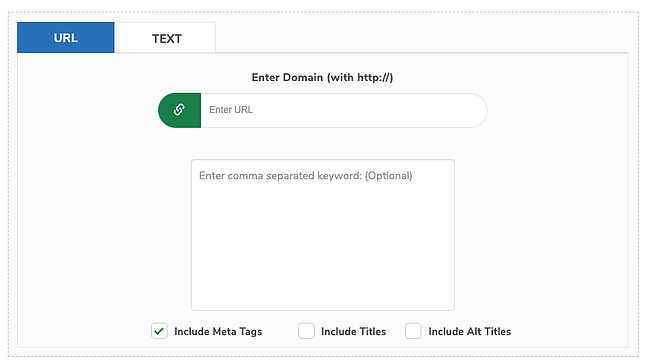This screenshot has height=364, width=648.
Task: Click the 'Include Titles' label text
Action: [x=353, y=331]
